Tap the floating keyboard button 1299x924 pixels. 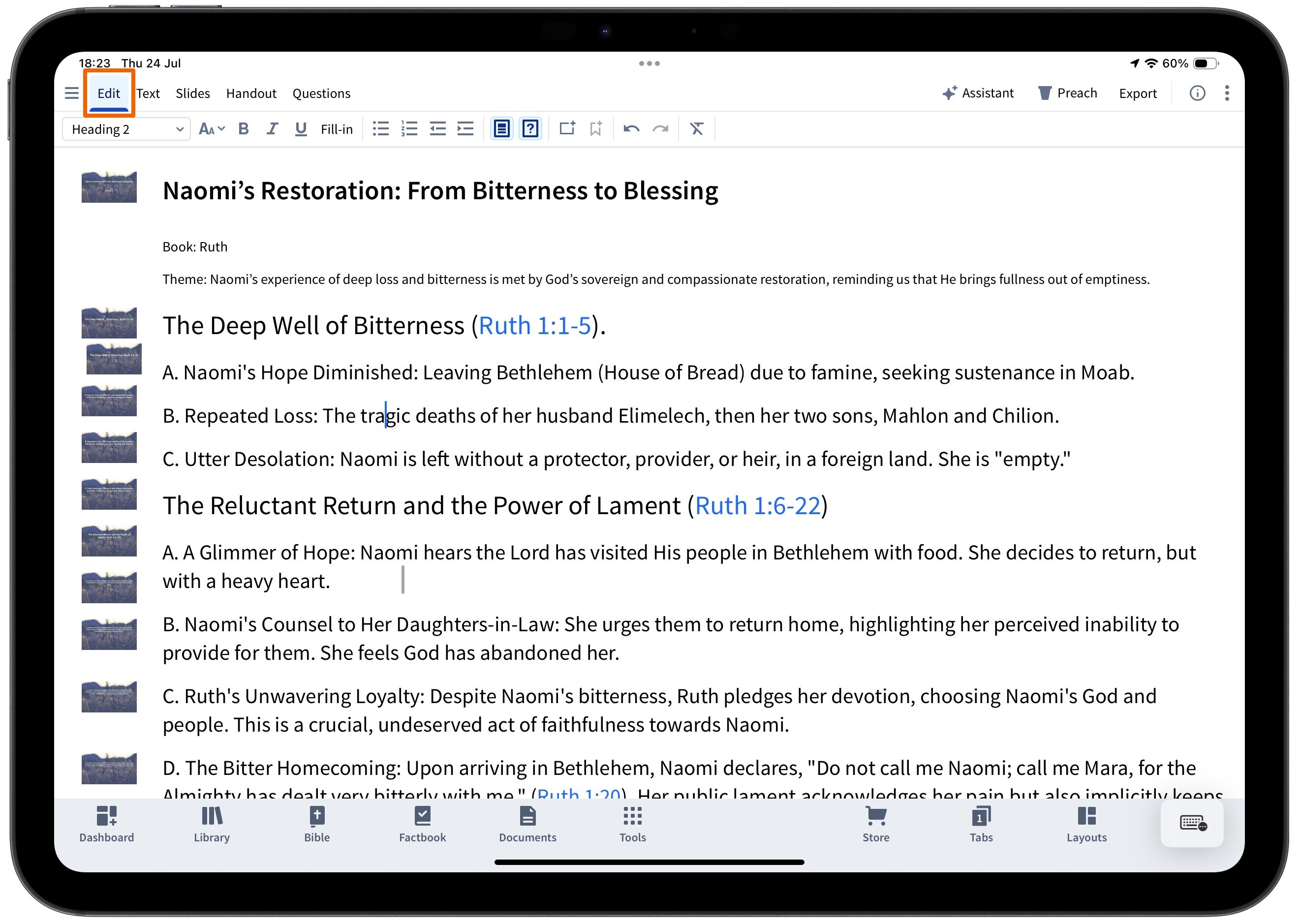click(x=1192, y=824)
